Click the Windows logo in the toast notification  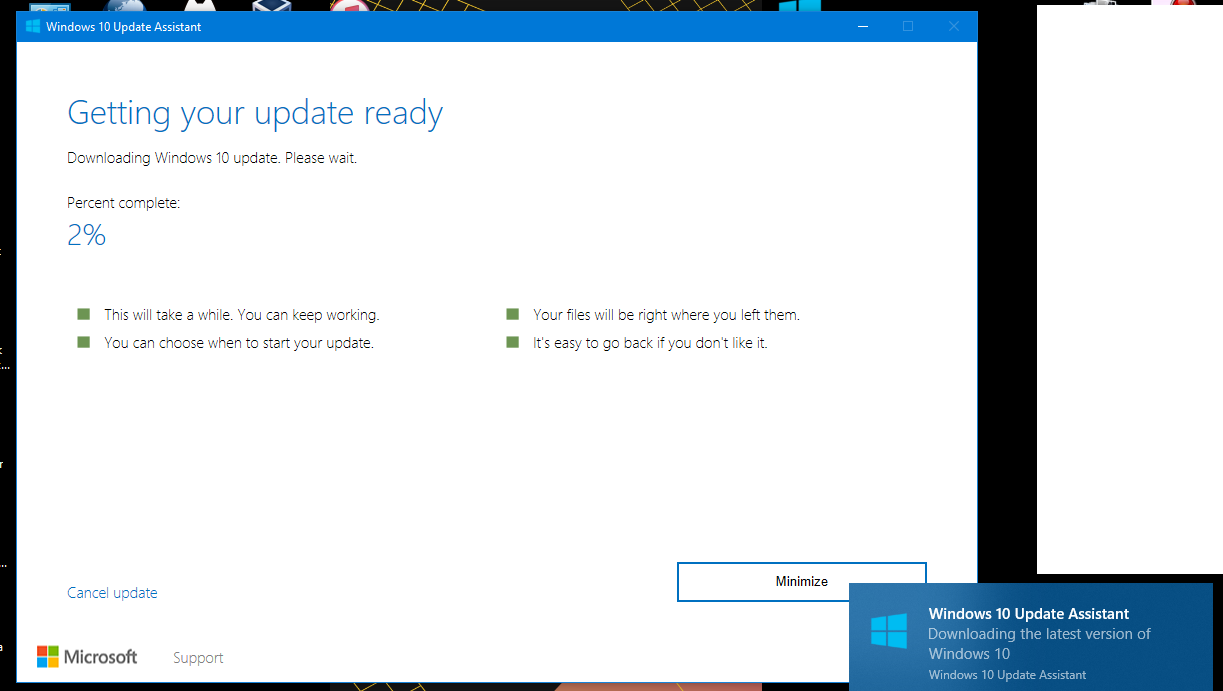[x=888, y=631]
